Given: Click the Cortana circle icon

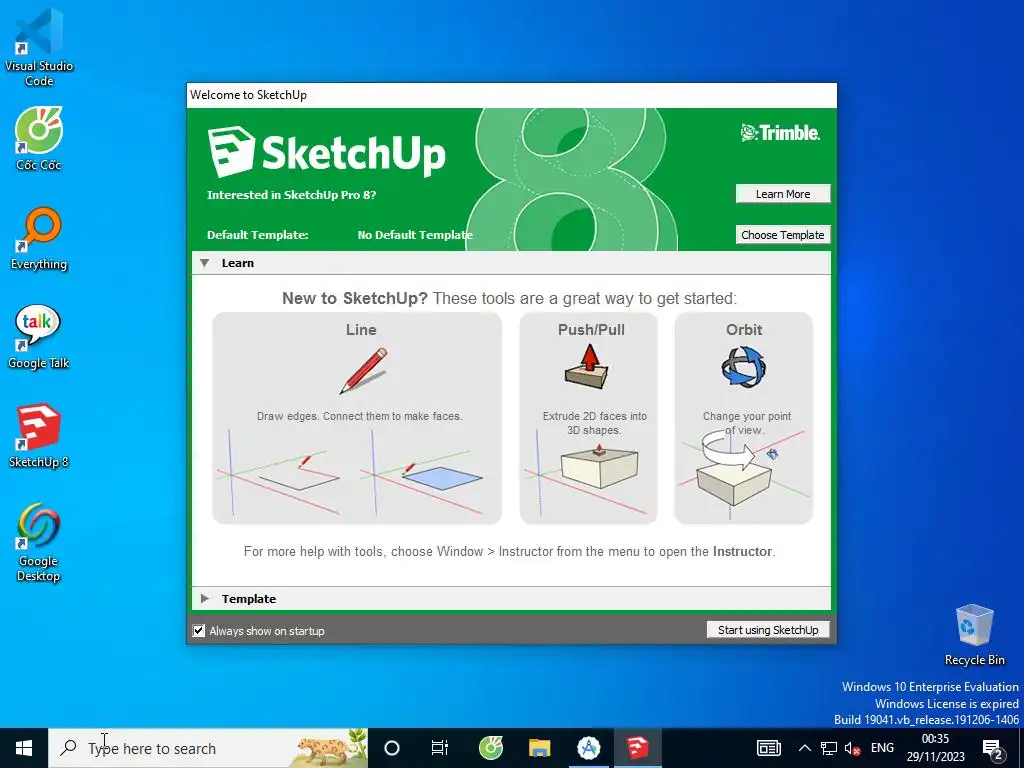Looking at the screenshot, I should click(392, 748).
